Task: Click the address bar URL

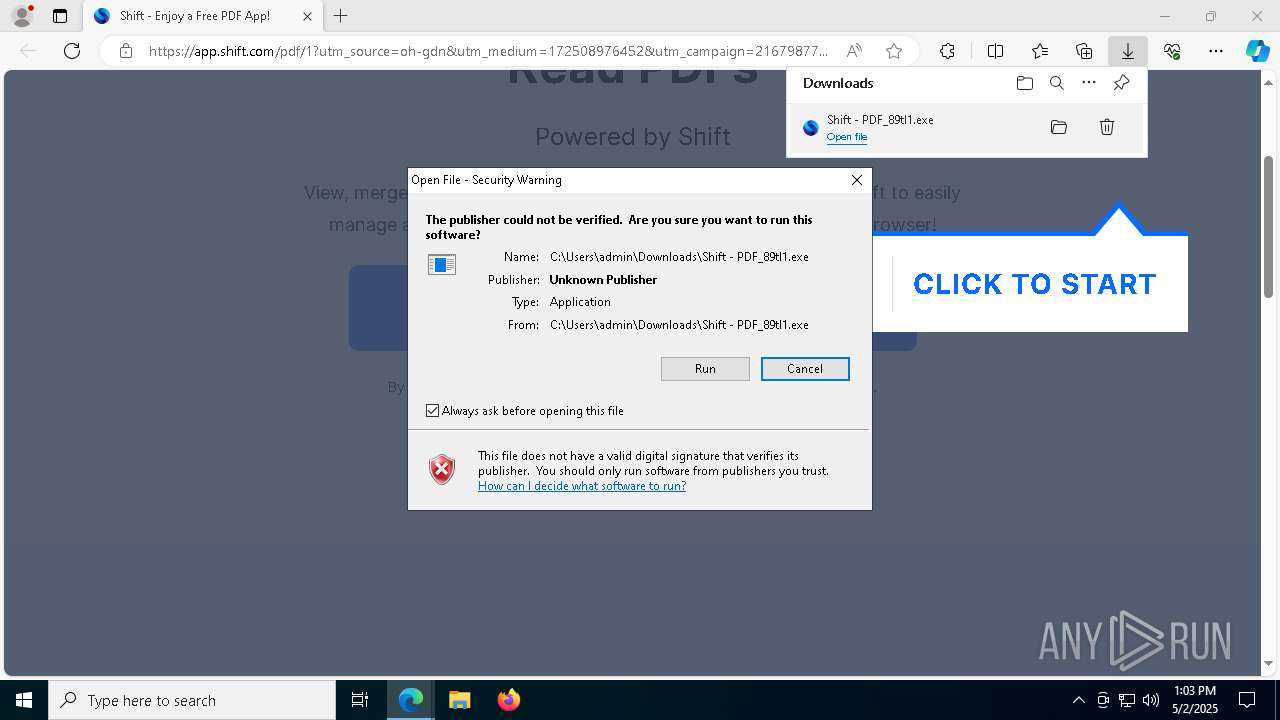Action: click(488, 51)
